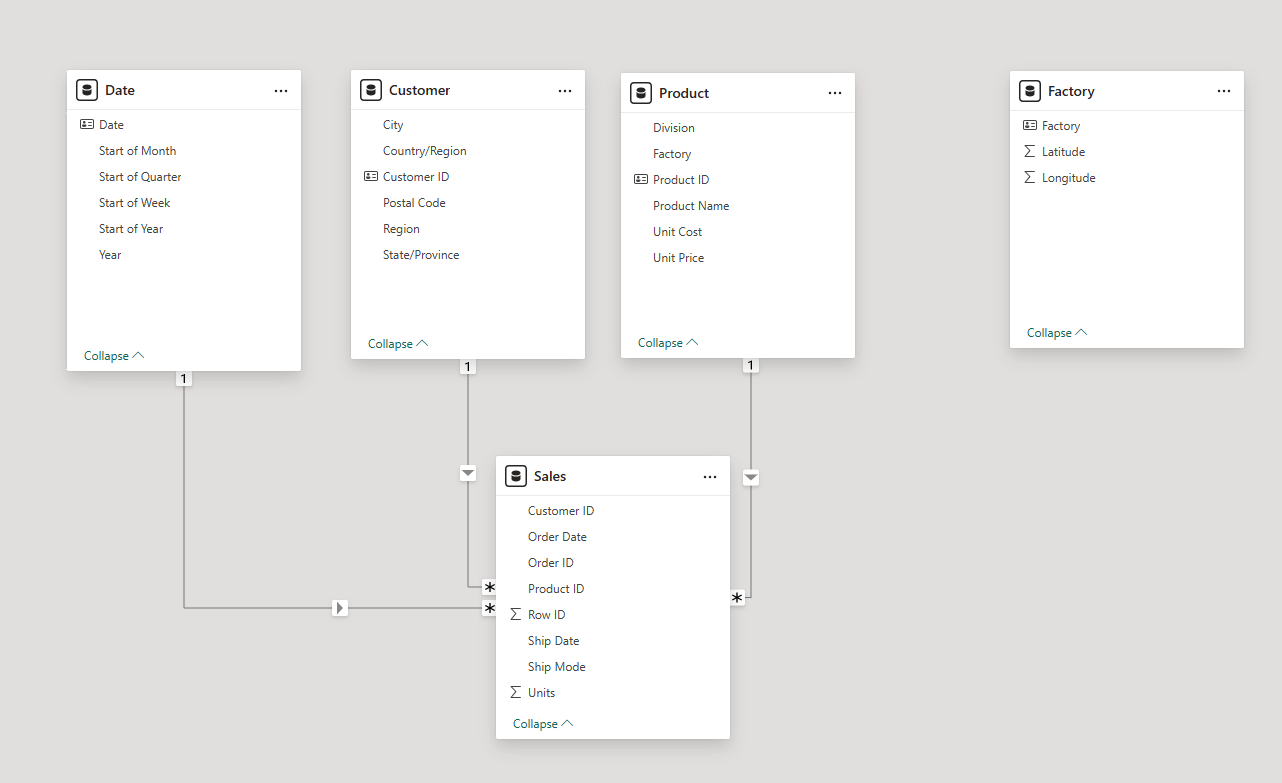Click the Date table database icon
Screen dimensions: 1282x783
87,90
